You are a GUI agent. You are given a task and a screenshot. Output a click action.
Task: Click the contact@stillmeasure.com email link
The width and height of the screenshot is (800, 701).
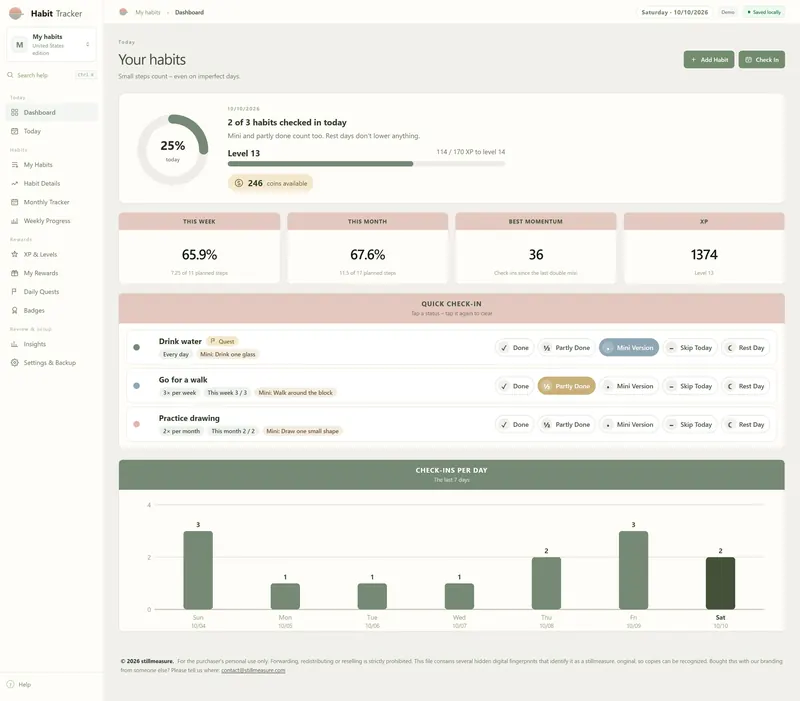[253, 670]
